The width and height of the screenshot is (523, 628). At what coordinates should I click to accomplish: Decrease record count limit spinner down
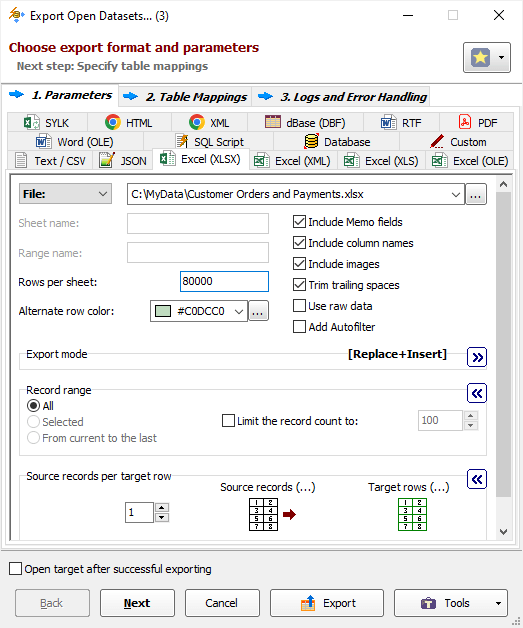pos(471,425)
